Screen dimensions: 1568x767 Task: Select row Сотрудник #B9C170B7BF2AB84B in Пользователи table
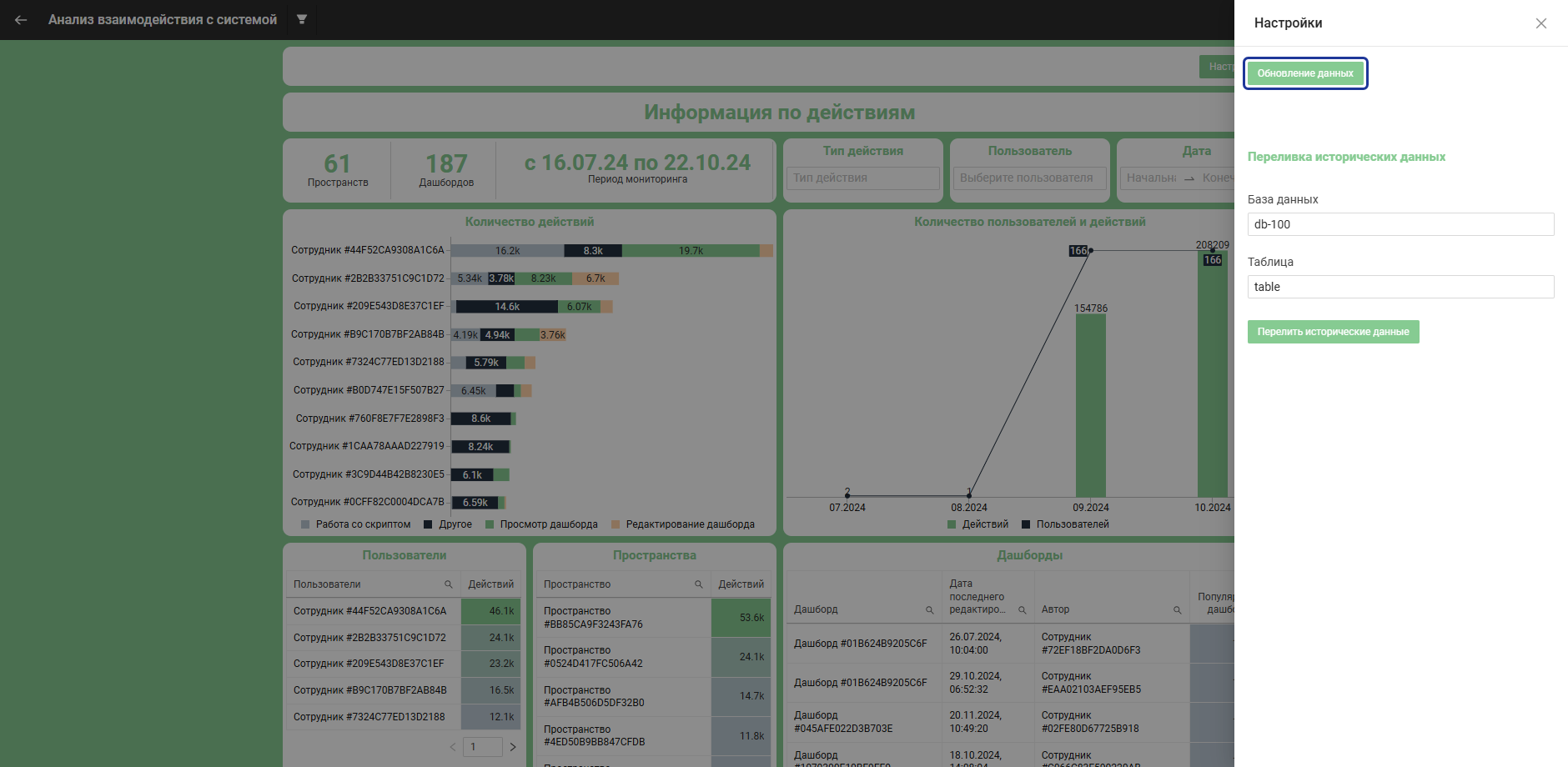(404, 690)
